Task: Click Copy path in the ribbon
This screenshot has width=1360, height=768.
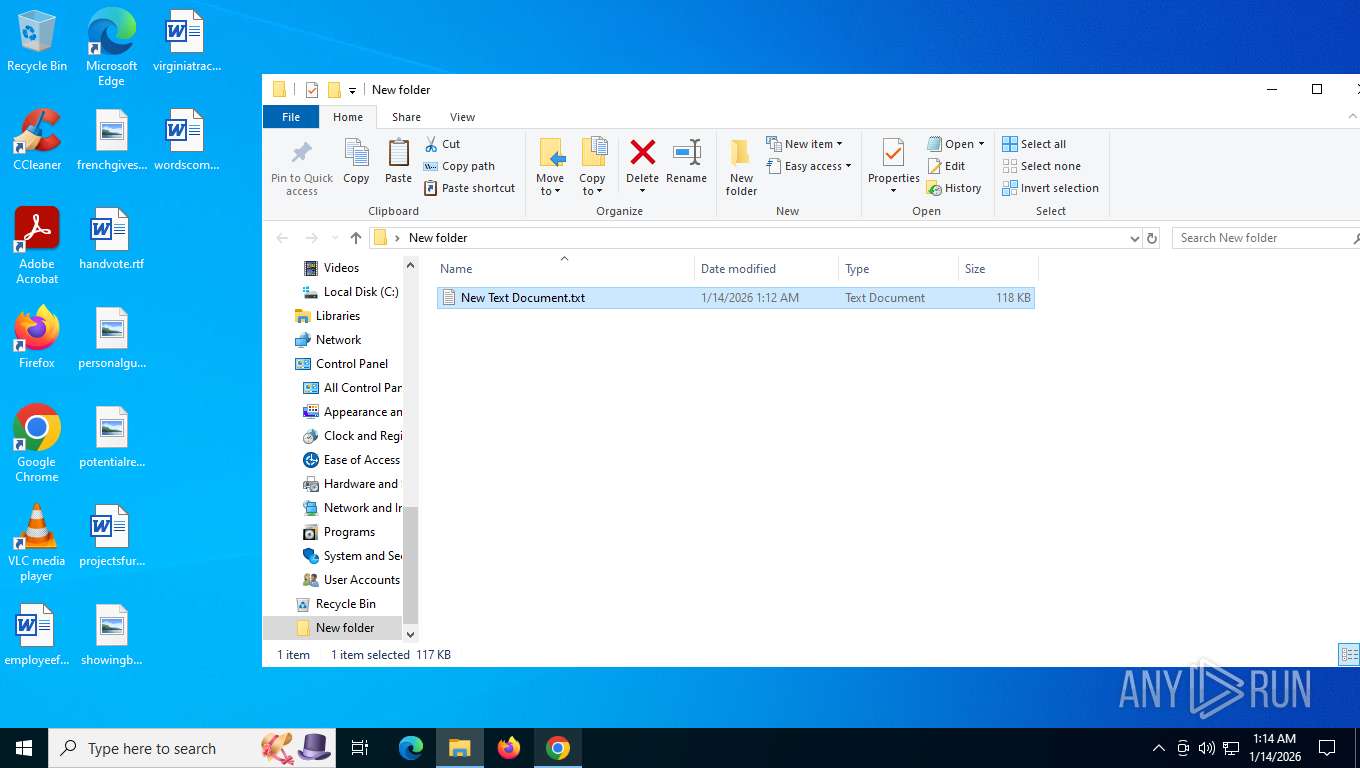Action: click(x=459, y=166)
